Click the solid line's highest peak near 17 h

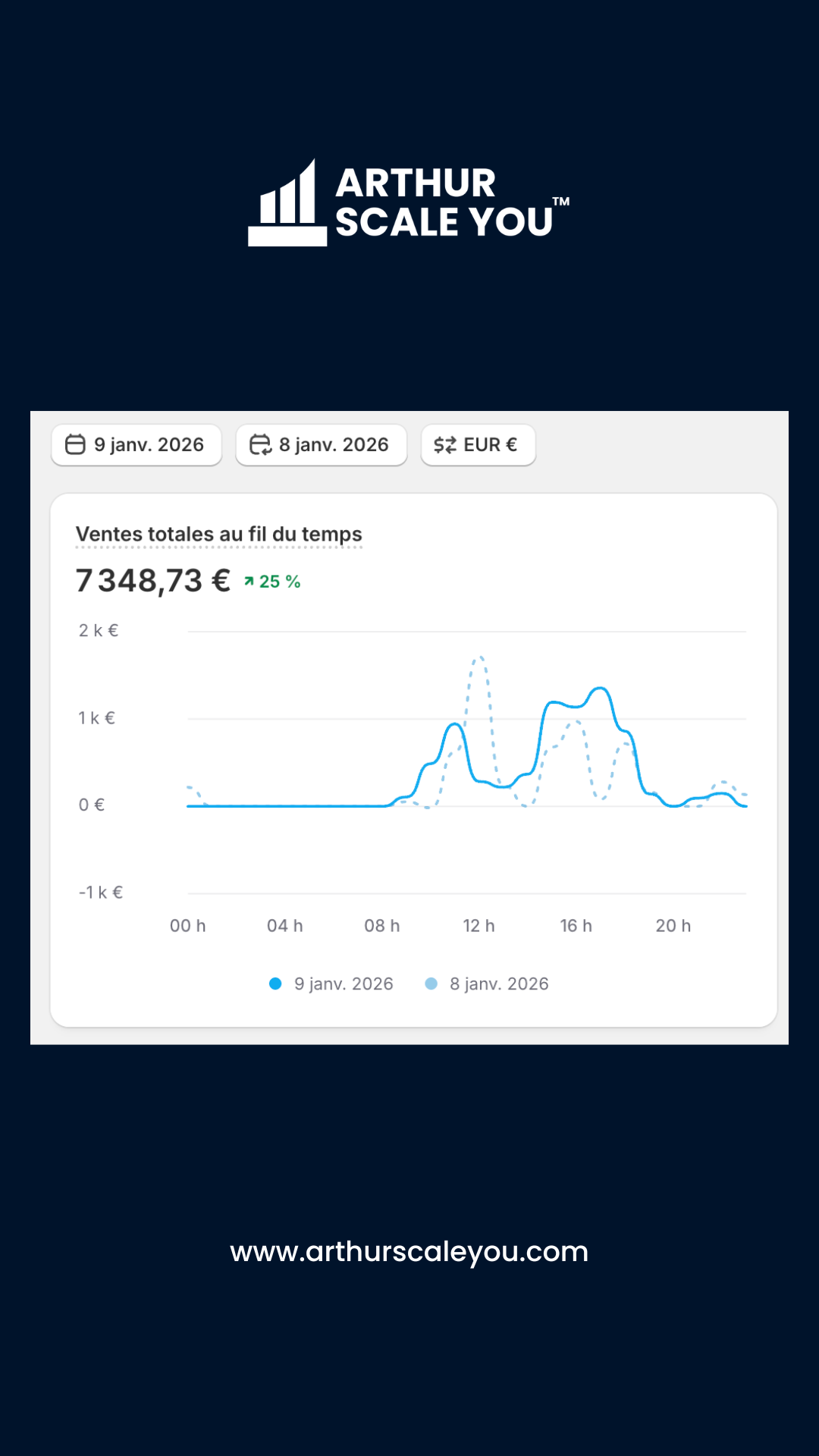(601, 689)
